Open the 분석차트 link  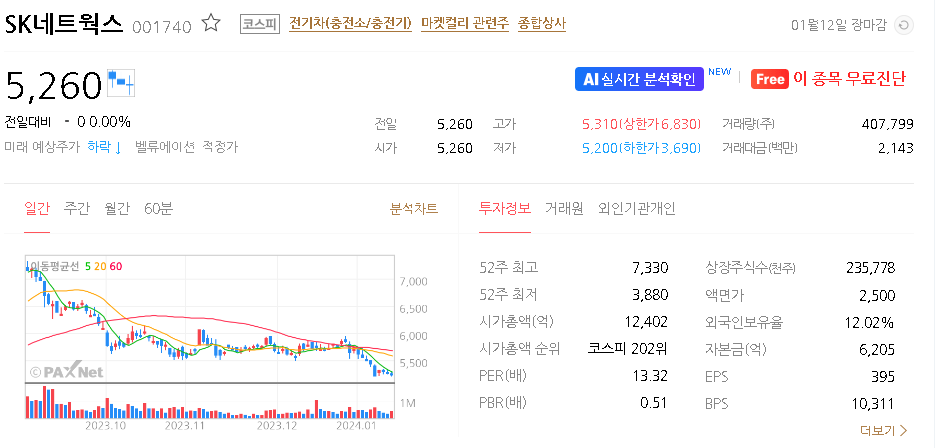click(414, 209)
